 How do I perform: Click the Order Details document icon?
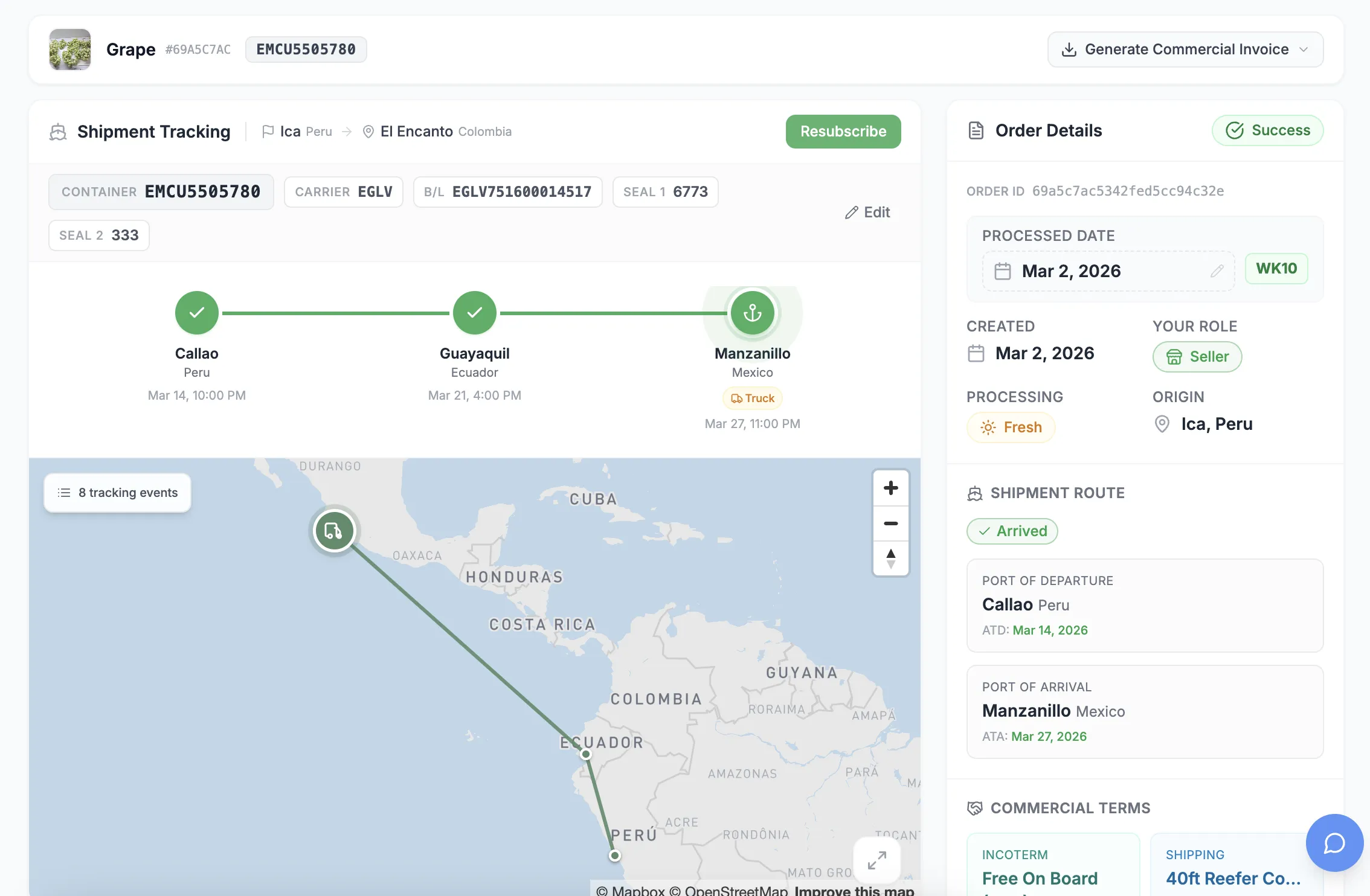pos(976,130)
